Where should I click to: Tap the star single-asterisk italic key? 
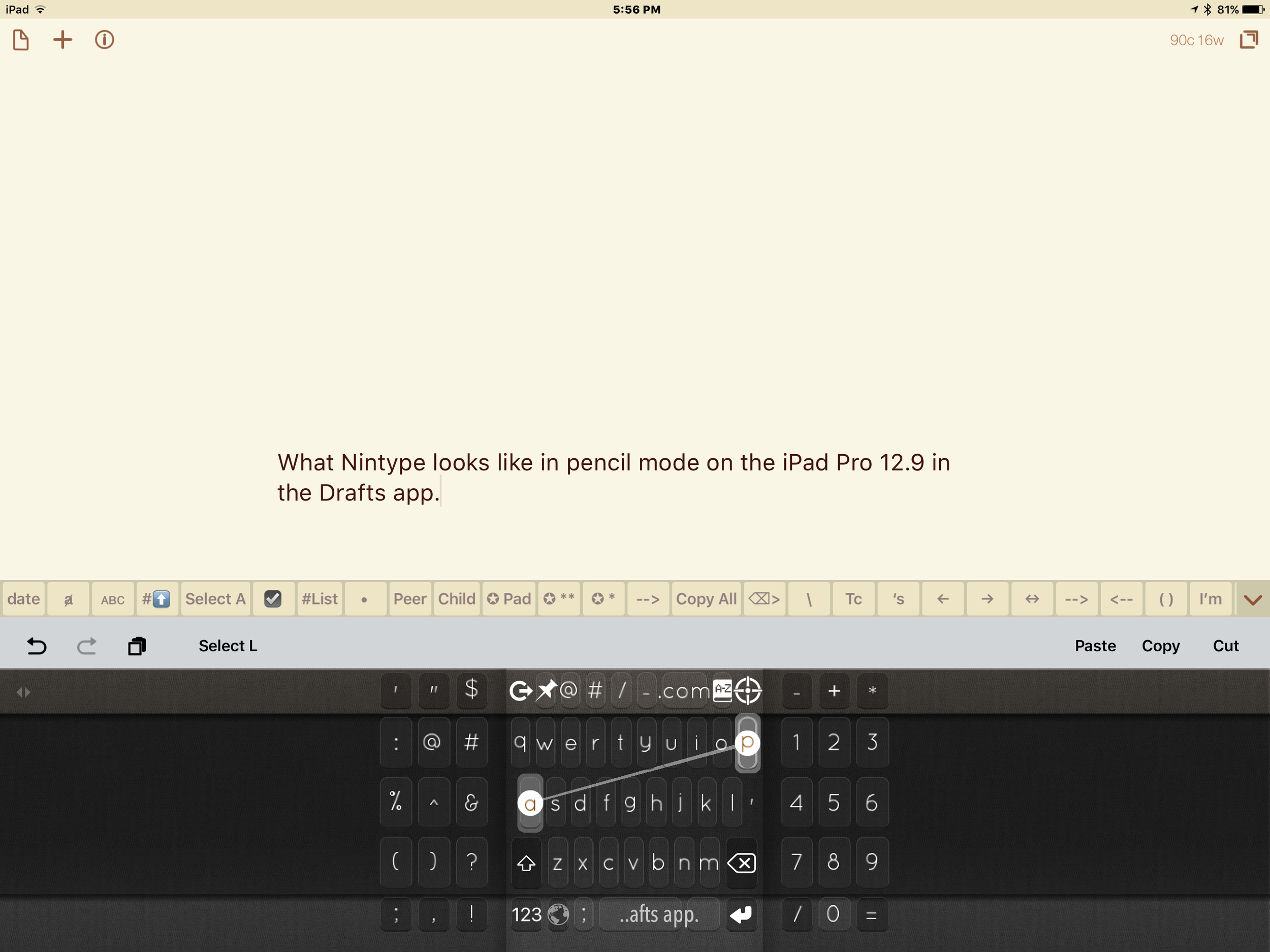[604, 599]
